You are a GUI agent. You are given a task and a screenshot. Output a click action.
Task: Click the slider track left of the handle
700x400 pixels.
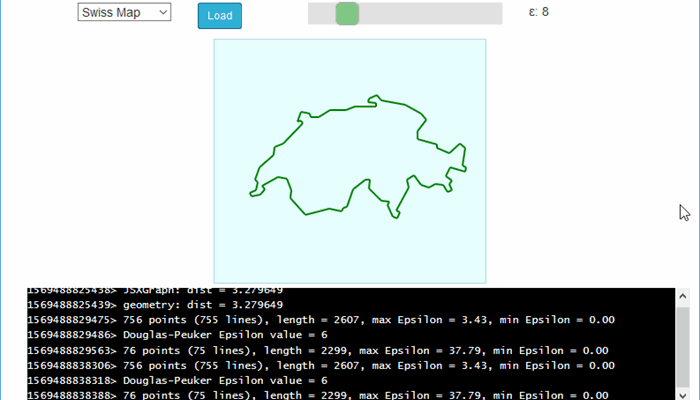tap(321, 13)
